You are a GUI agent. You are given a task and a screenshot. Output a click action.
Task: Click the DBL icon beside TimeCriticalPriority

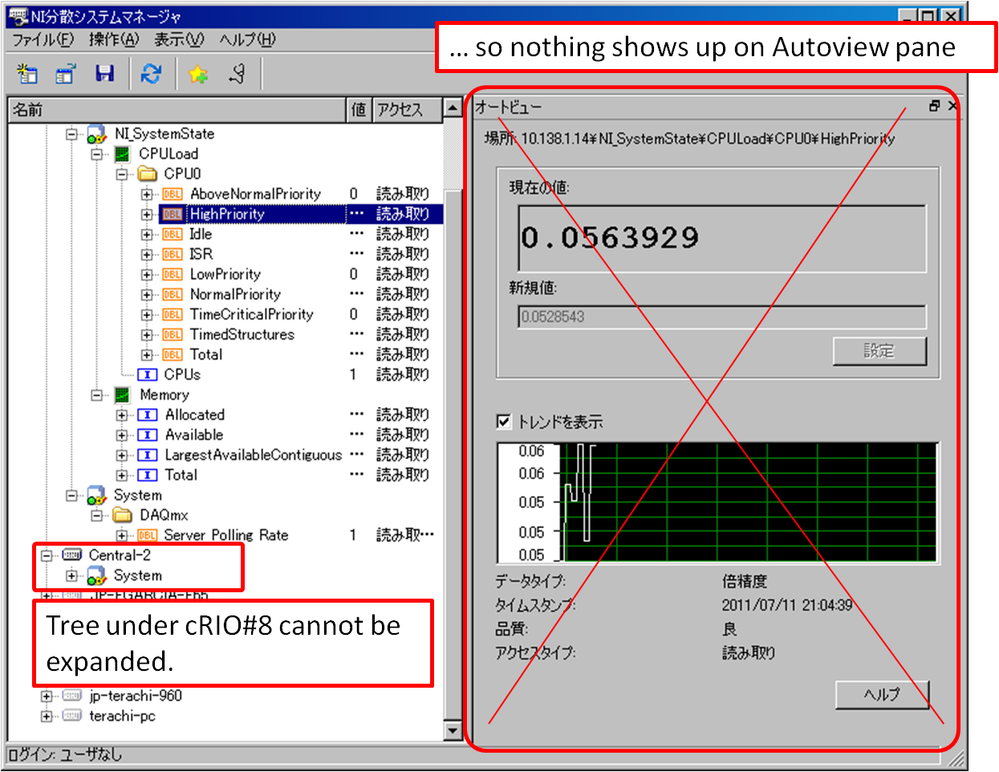[x=172, y=315]
